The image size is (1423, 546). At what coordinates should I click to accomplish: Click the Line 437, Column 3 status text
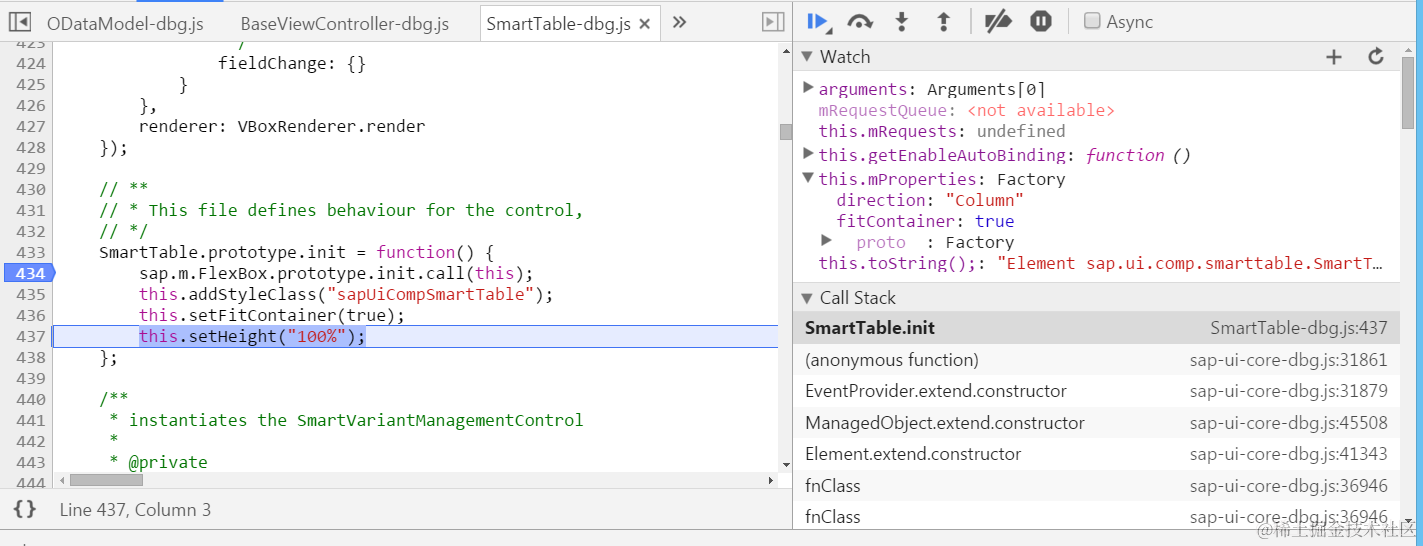click(x=135, y=510)
